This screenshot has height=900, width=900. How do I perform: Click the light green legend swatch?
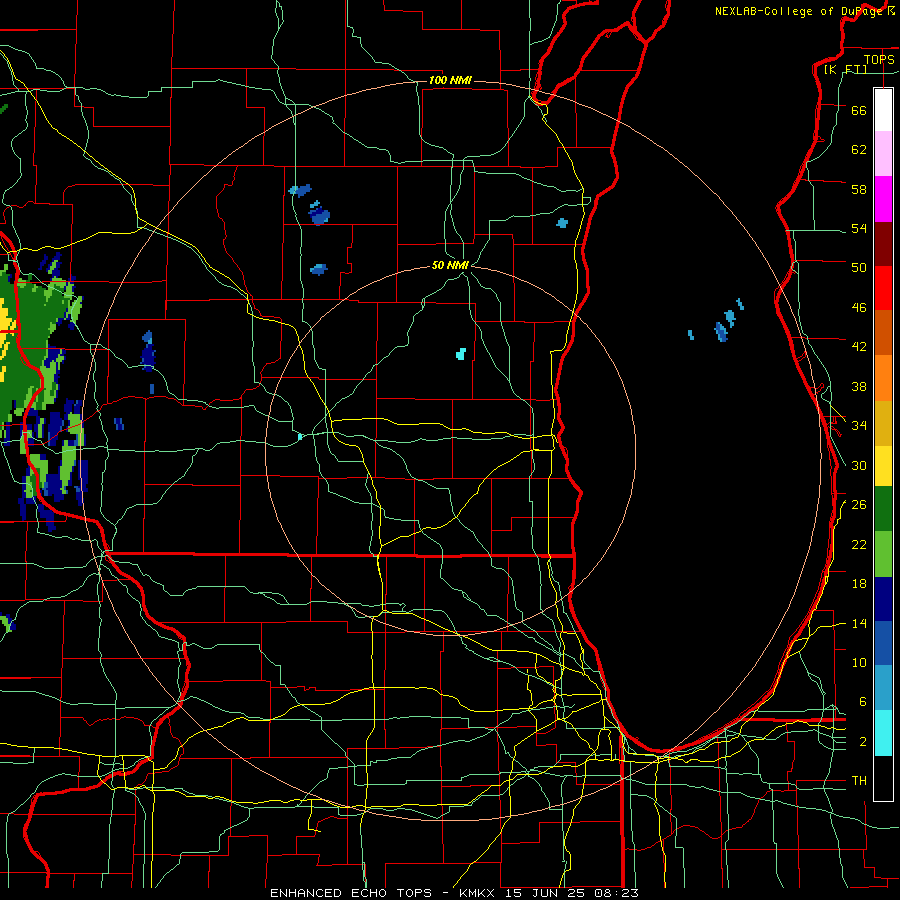[883, 554]
